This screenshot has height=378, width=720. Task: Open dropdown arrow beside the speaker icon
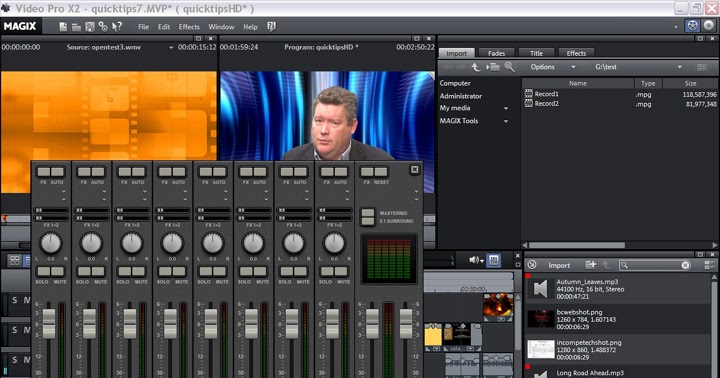tap(481, 261)
